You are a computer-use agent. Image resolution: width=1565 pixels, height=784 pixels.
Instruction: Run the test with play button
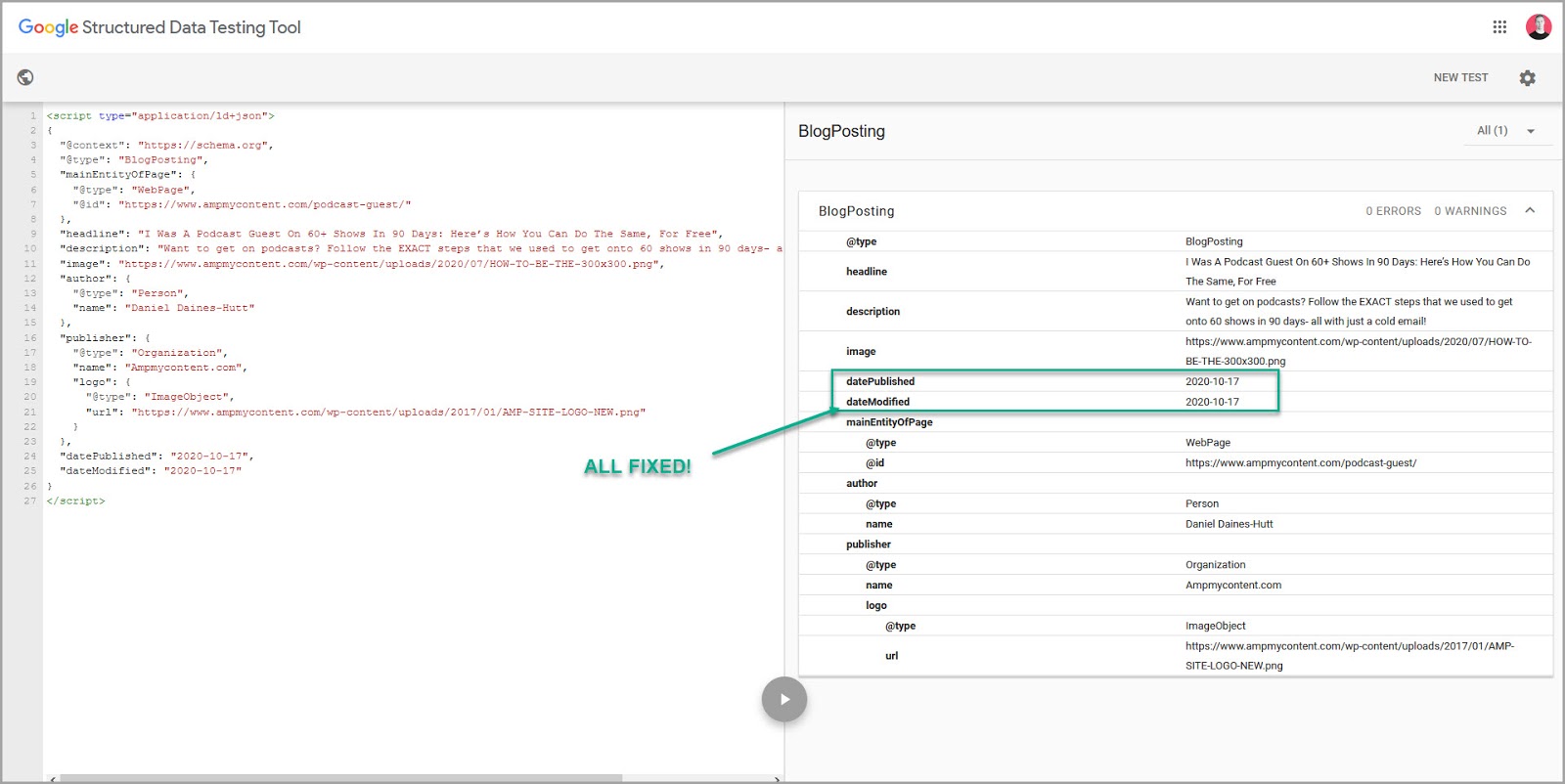(x=783, y=699)
